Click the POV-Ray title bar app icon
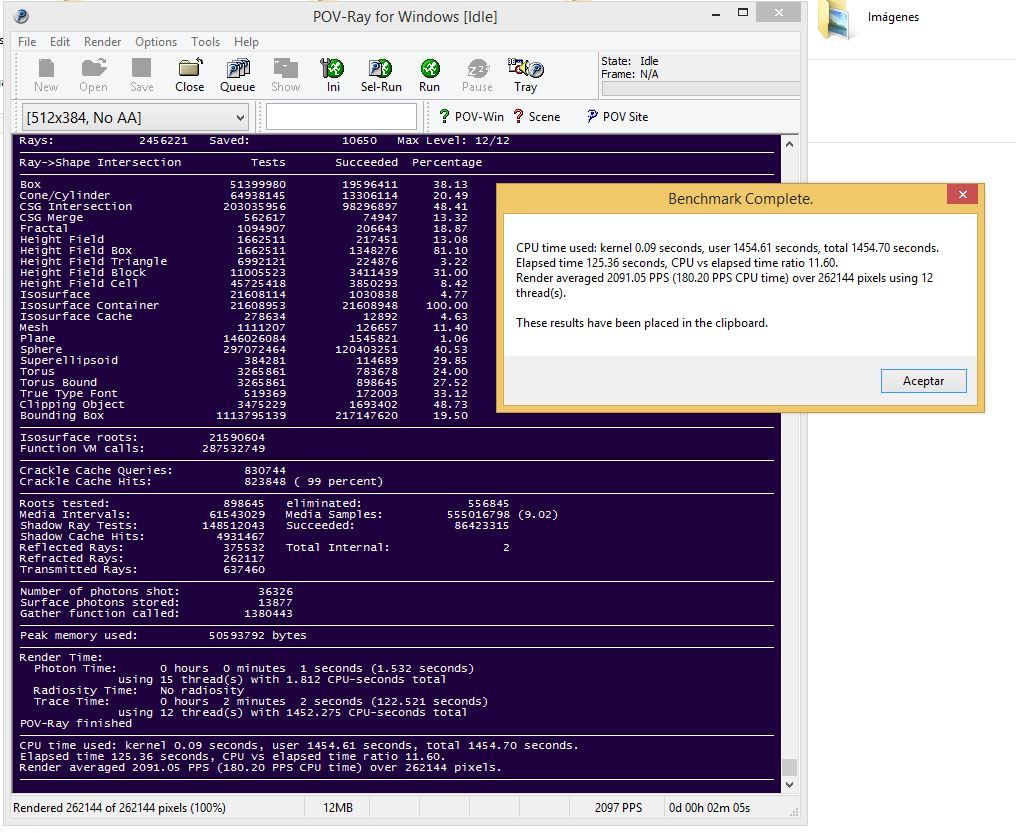The height and width of the screenshot is (833, 1016). tap(21, 16)
